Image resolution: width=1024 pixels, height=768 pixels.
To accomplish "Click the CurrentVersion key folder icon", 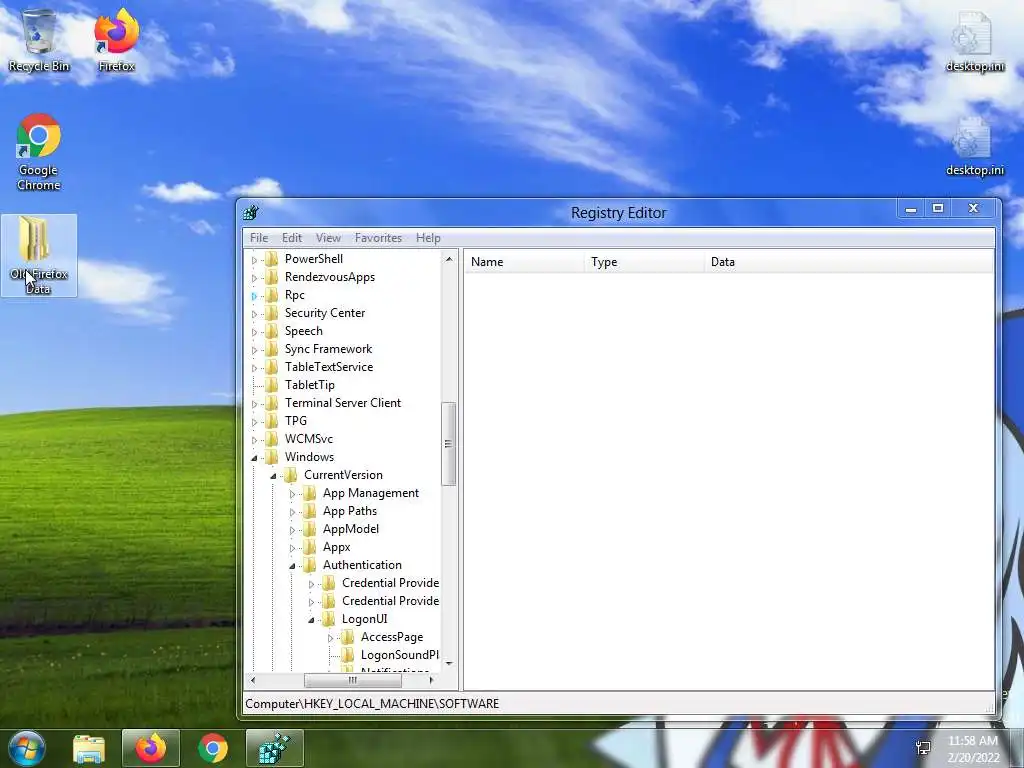I will [291, 475].
